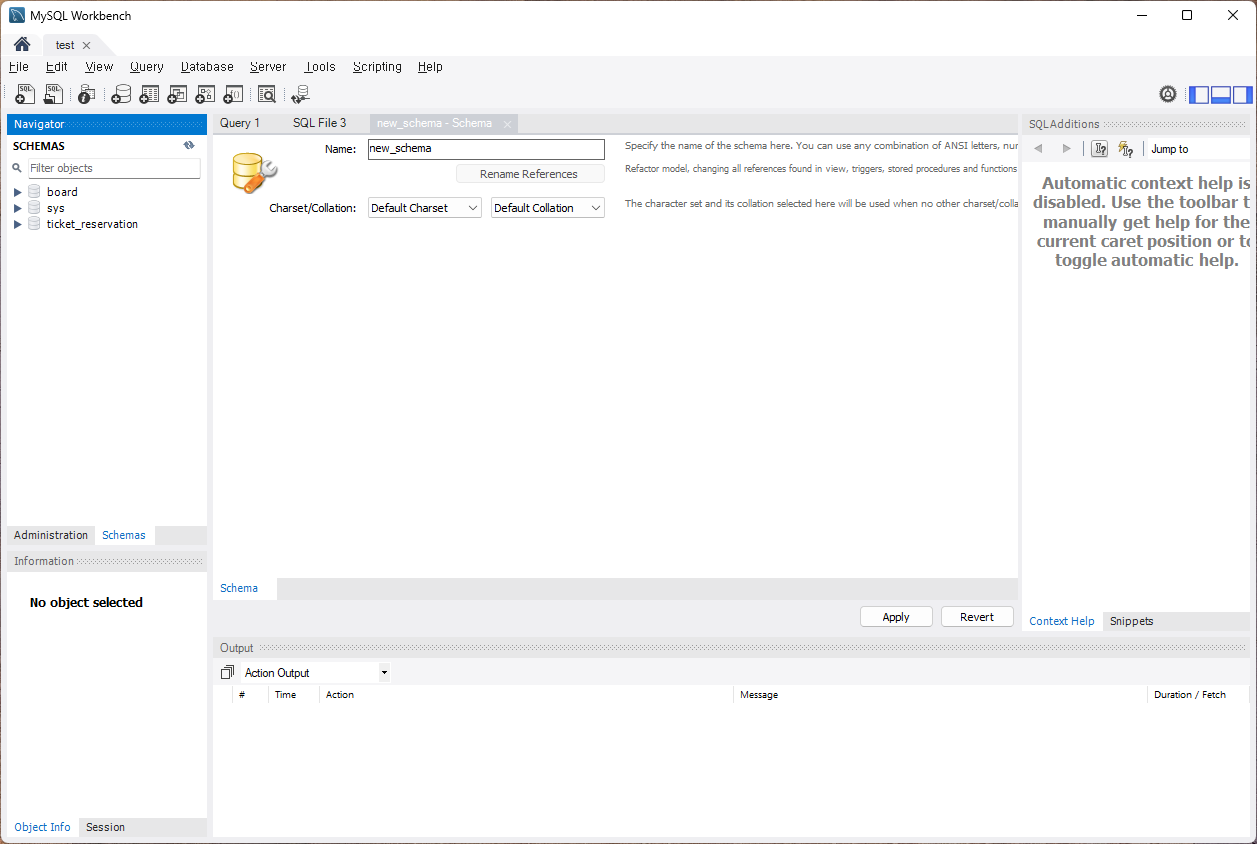
Task: Search table data icon
Action: click(x=267, y=94)
